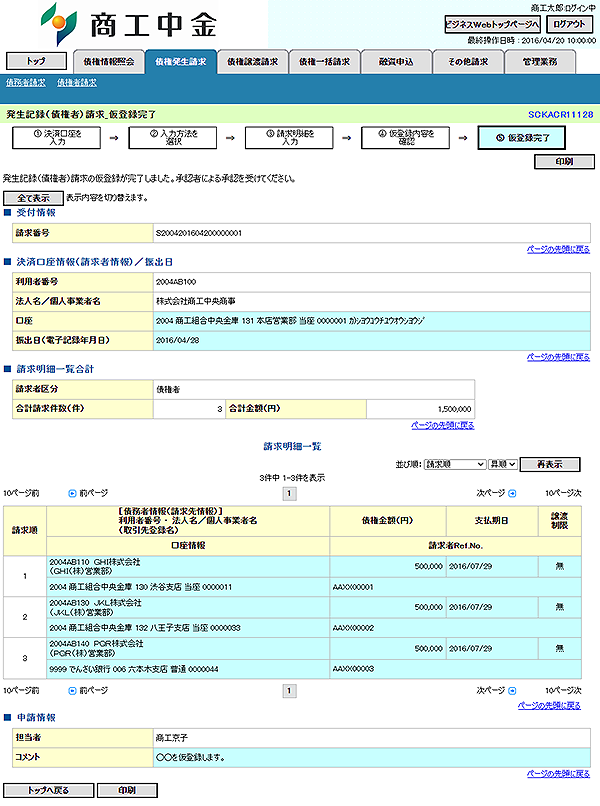Click ページの先頭に戻る under 請求明細一覧合計
Image resolution: width=600 pixels, height=806 pixels.
point(443,425)
